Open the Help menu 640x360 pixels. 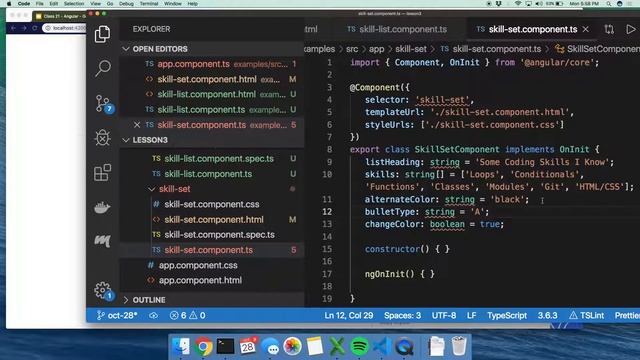tap(193, 4)
